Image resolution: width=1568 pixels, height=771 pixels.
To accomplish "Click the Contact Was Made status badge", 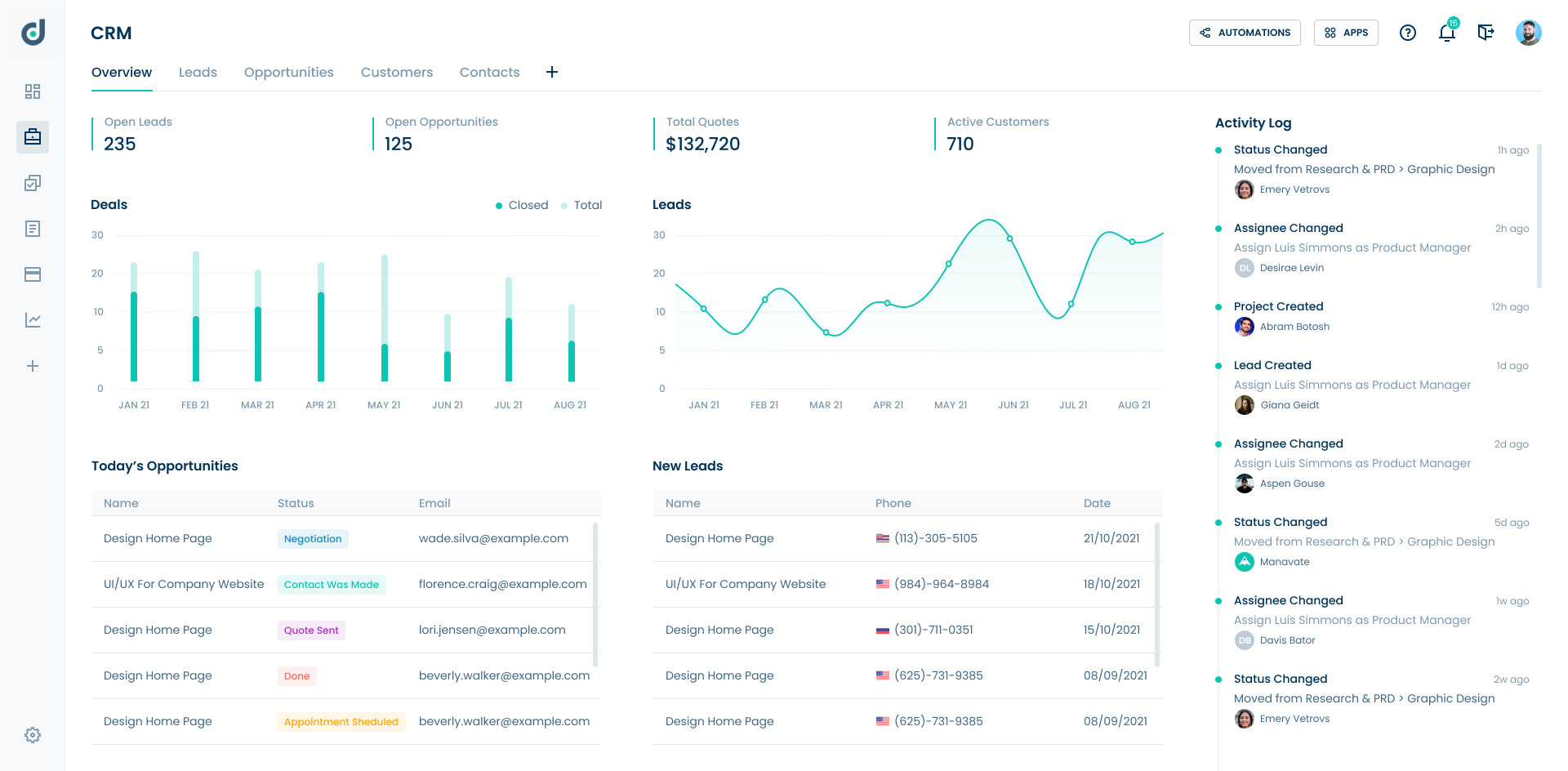I will 332,585.
